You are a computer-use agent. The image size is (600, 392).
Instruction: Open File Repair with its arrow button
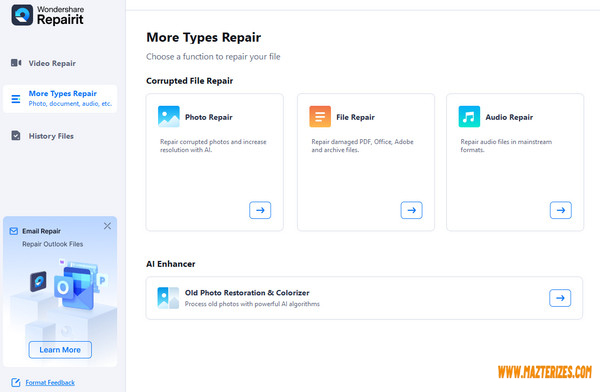tap(411, 210)
